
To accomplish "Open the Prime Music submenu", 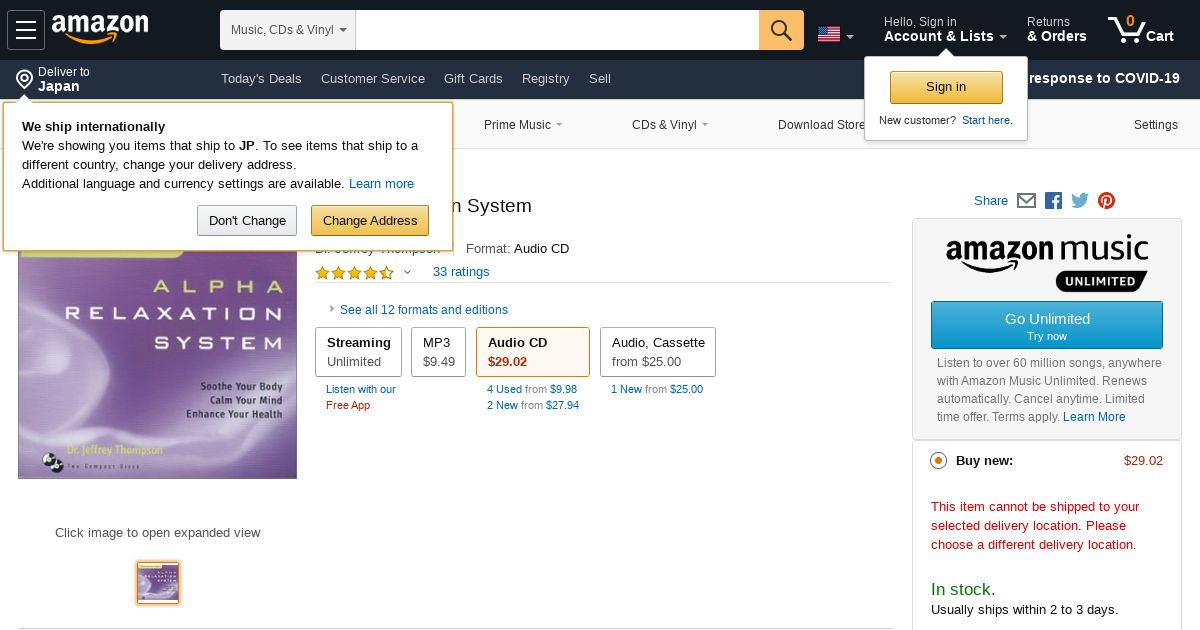I will tap(523, 125).
